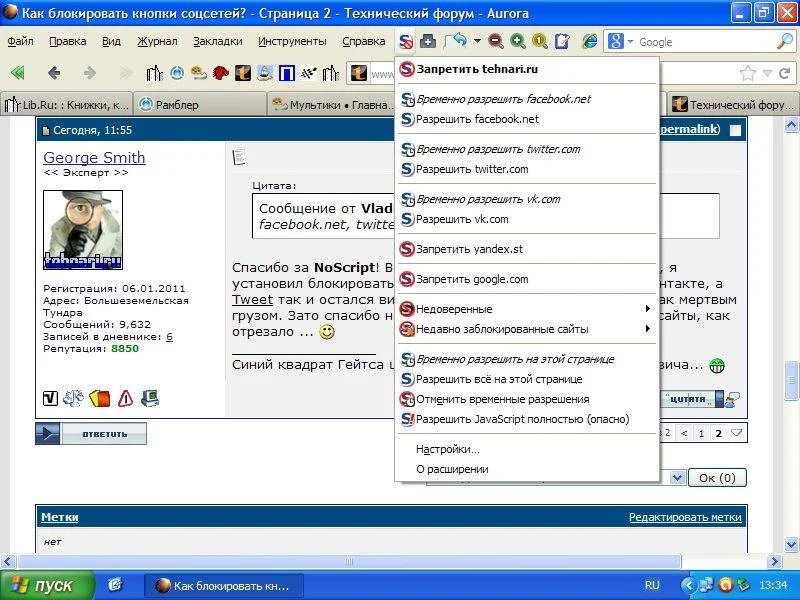
Task: Open О расширении entry
Action: (x=527, y=469)
